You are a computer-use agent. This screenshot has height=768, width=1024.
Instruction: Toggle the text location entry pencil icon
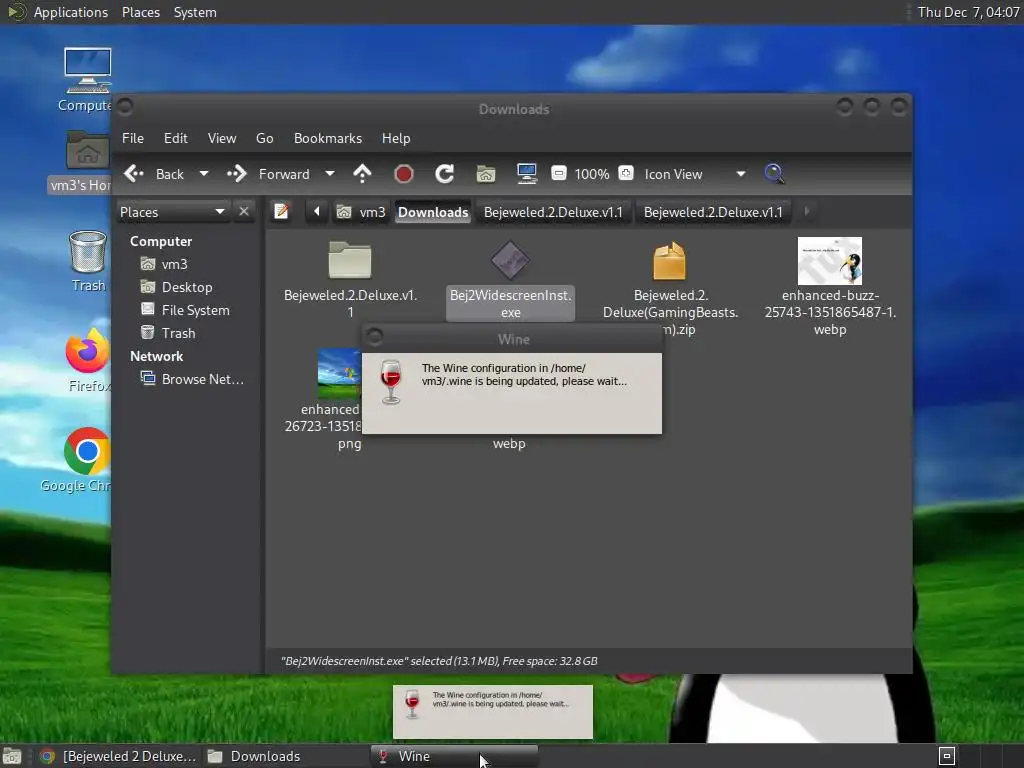281,212
